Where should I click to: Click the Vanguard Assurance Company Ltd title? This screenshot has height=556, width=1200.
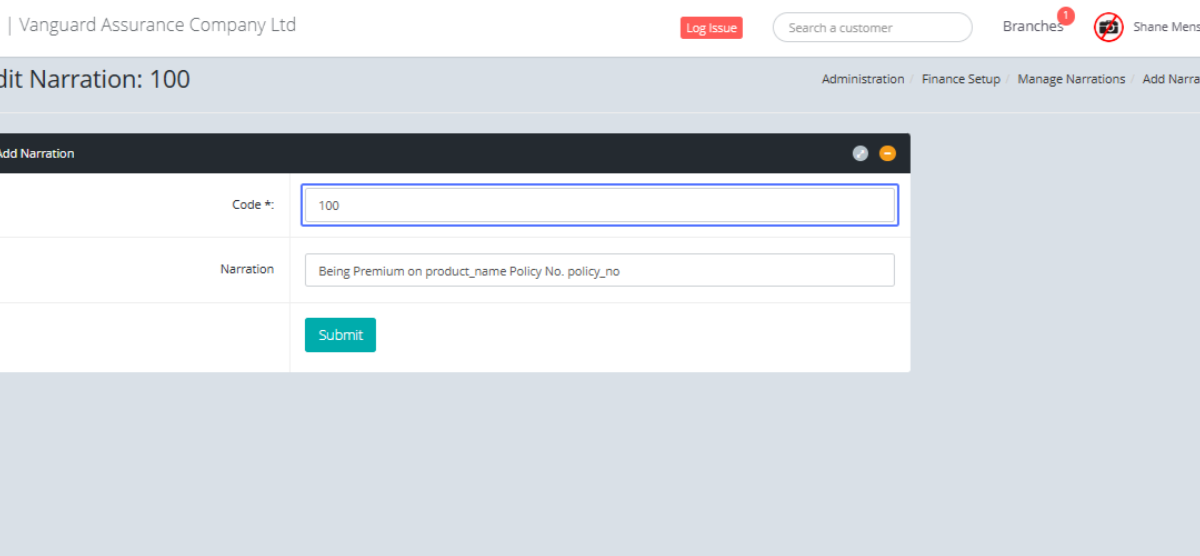click(x=157, y=26)
